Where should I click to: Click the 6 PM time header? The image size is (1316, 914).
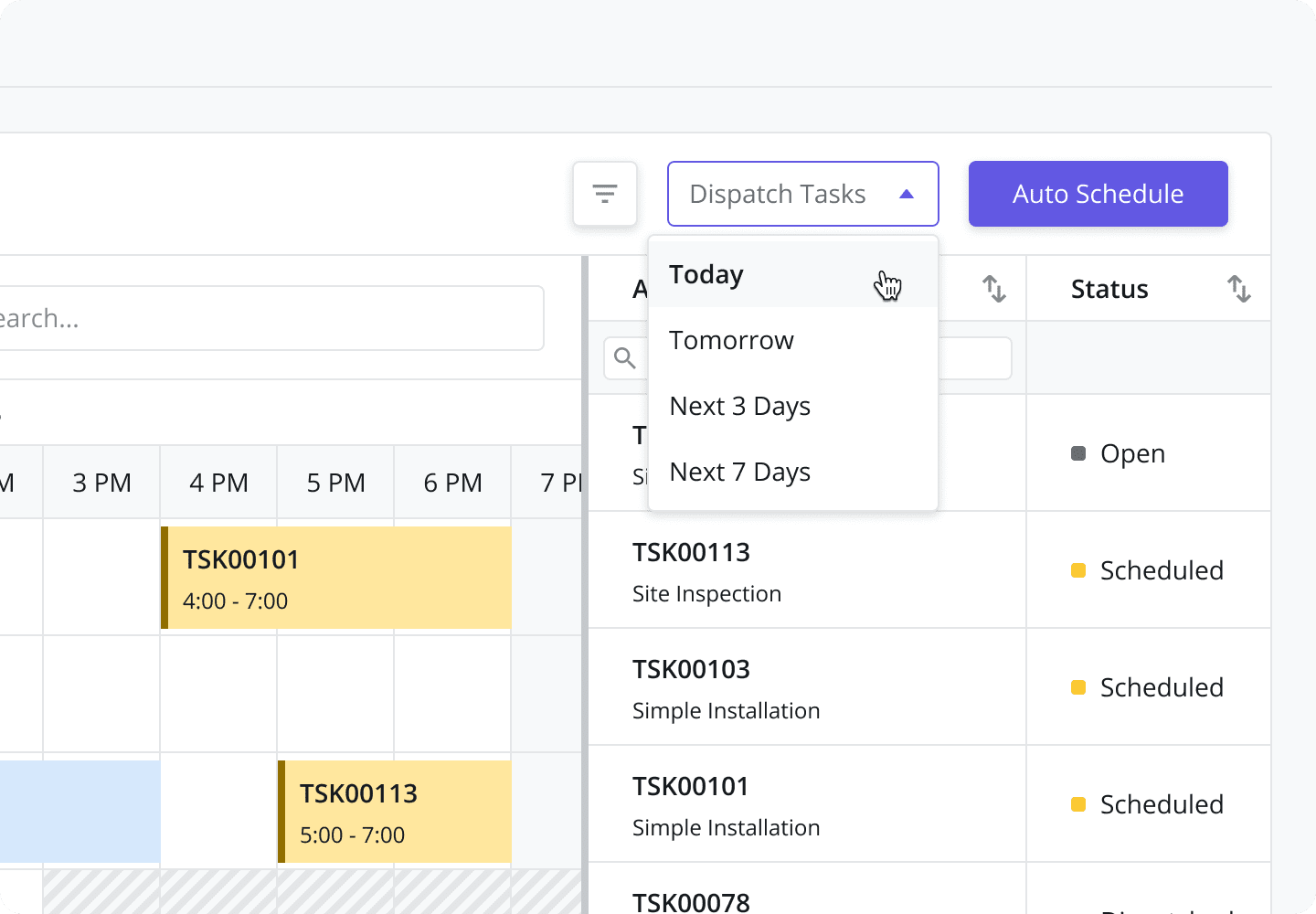[452, 483]
